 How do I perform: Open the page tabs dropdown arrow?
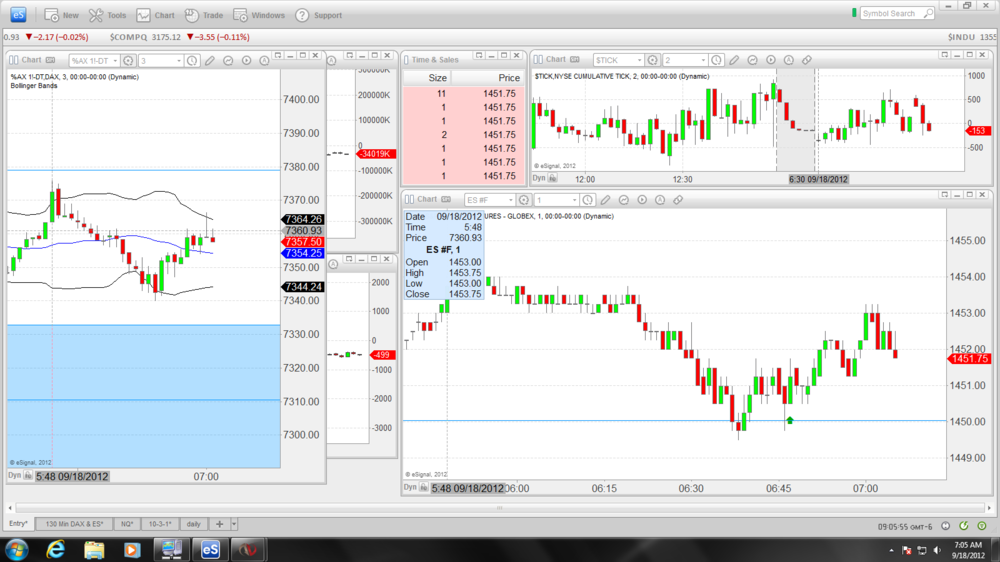[x=234, y=524]
